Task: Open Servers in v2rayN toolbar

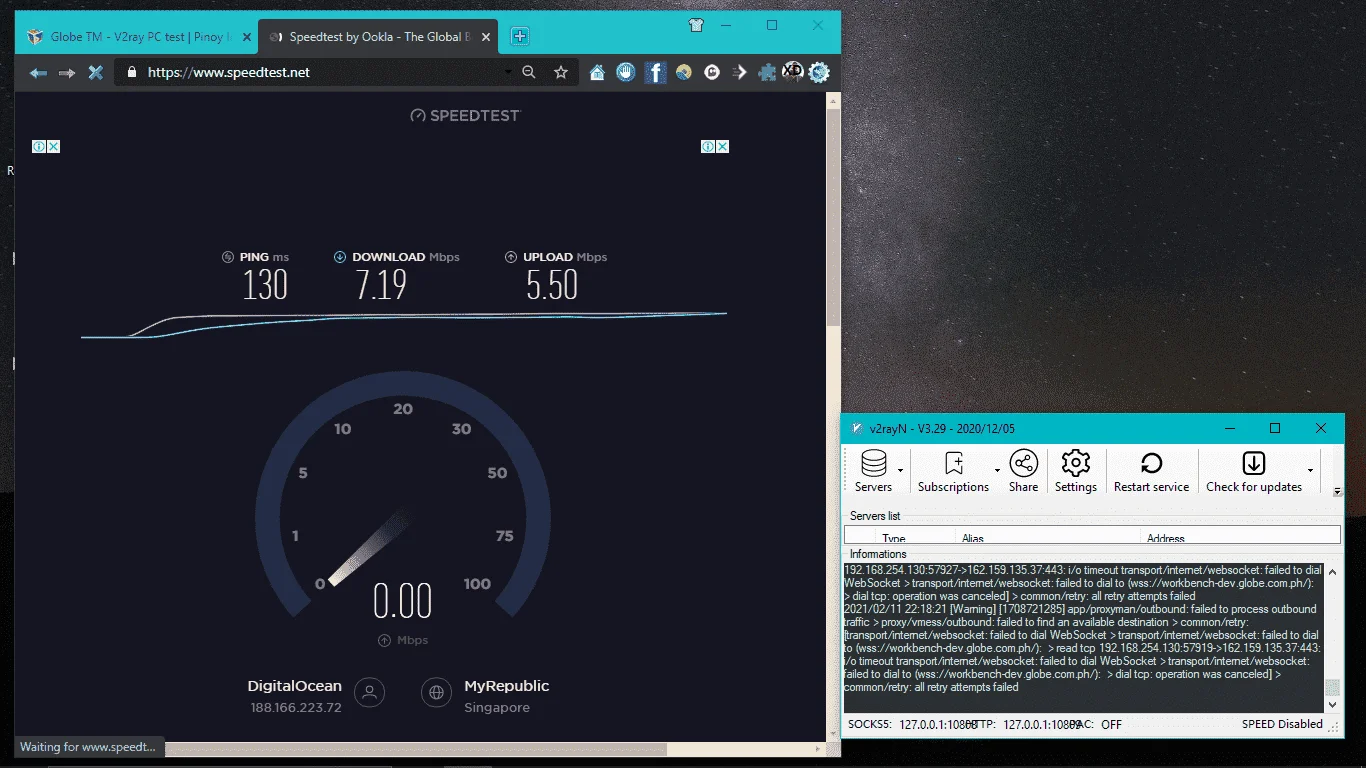Action: [873, 471]
